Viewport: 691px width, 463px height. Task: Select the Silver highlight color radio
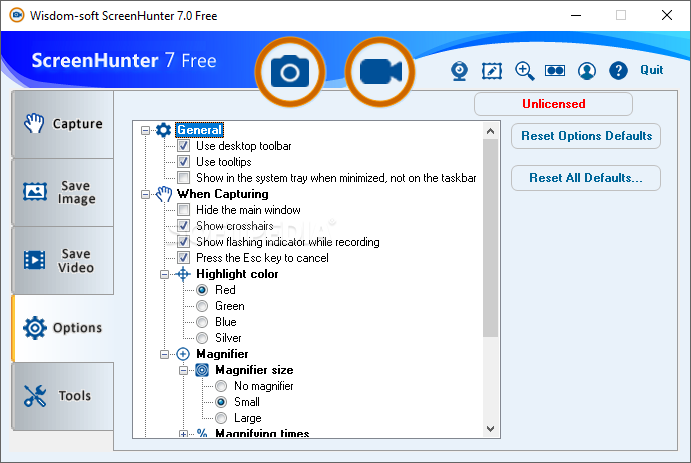(202, 338)
